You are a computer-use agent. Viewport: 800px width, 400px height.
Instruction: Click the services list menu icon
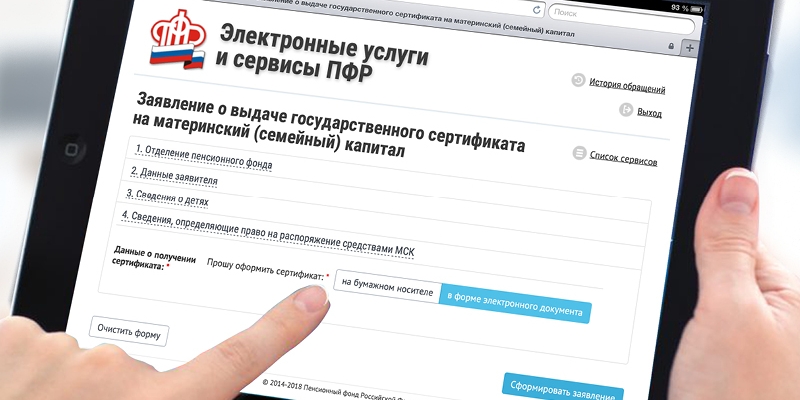[x=578, y=153]
